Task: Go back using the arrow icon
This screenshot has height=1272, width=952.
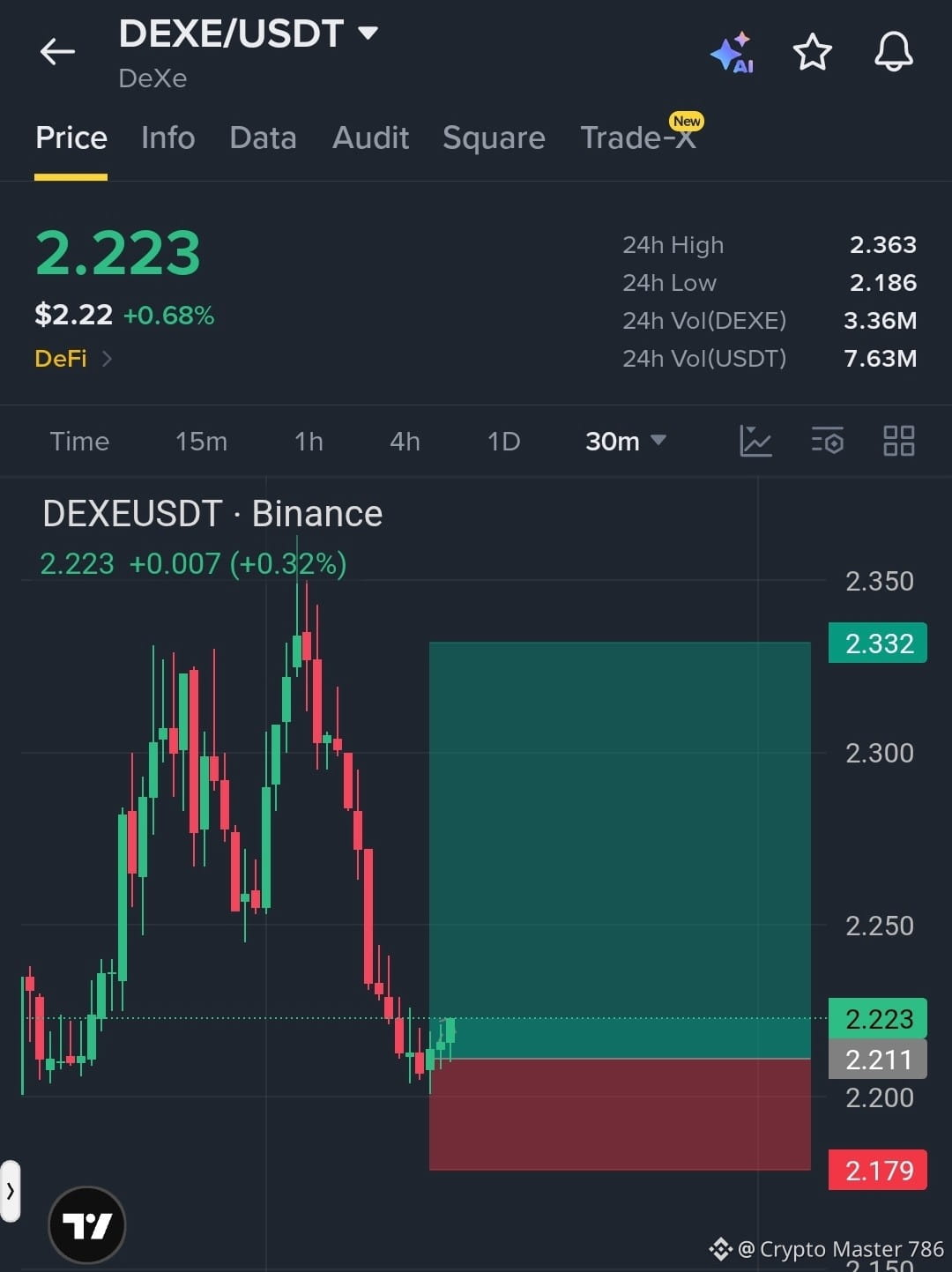Action: [x=57, y=52]
